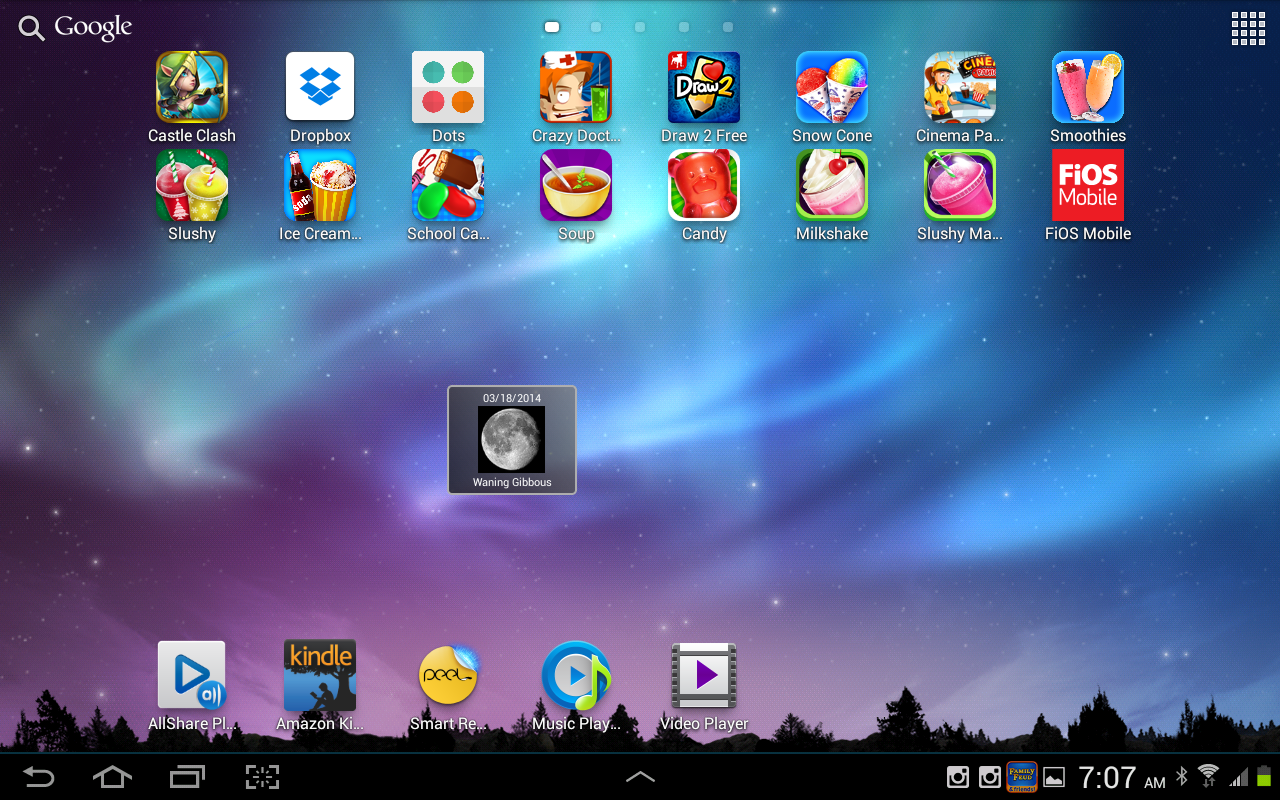Open the Snow Cone app
Screen dimensions: 1280x800
pyautogui.click(x=832, y=88)
